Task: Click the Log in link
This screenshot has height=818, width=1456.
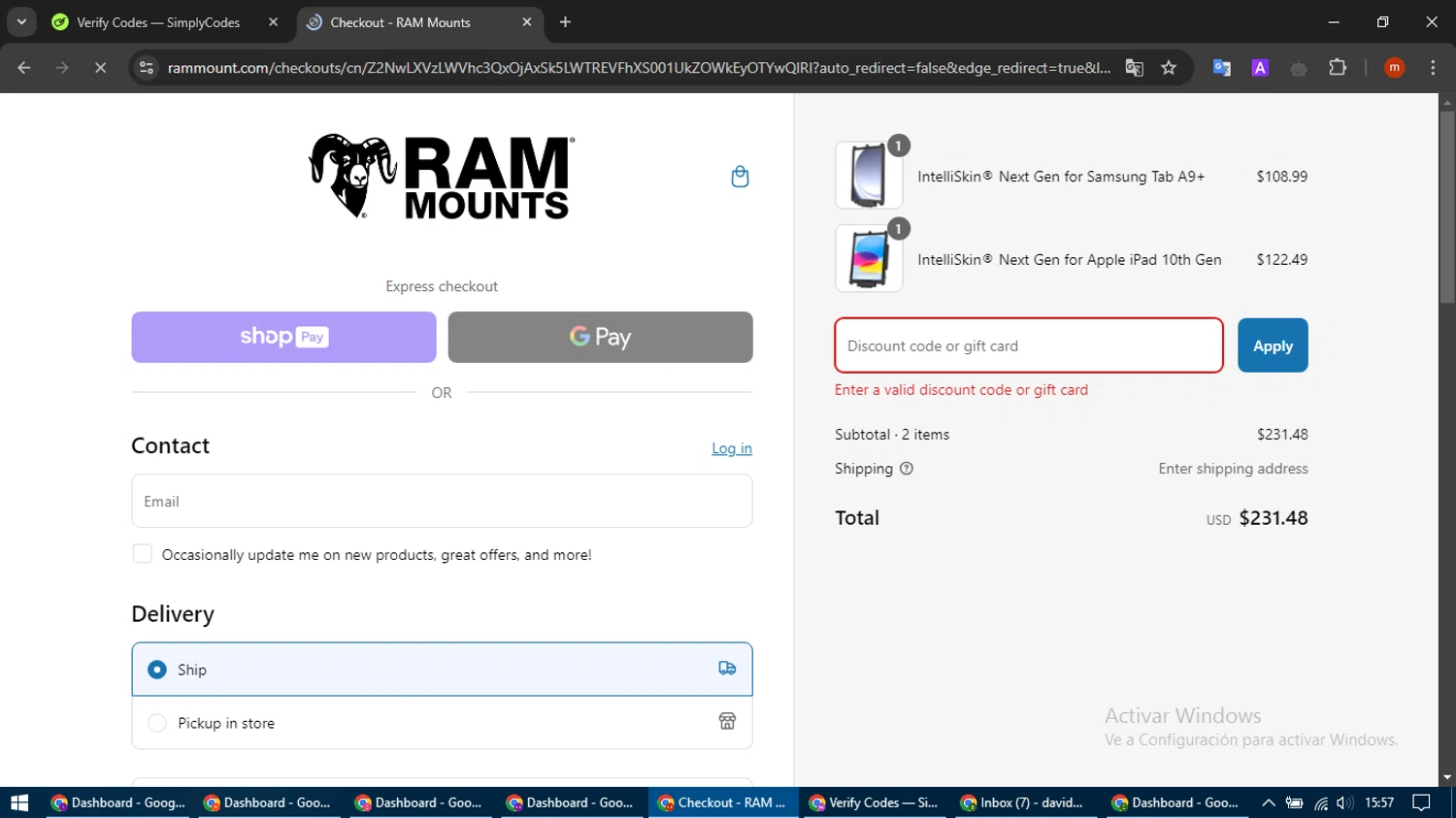Action: tap(732, 448)
